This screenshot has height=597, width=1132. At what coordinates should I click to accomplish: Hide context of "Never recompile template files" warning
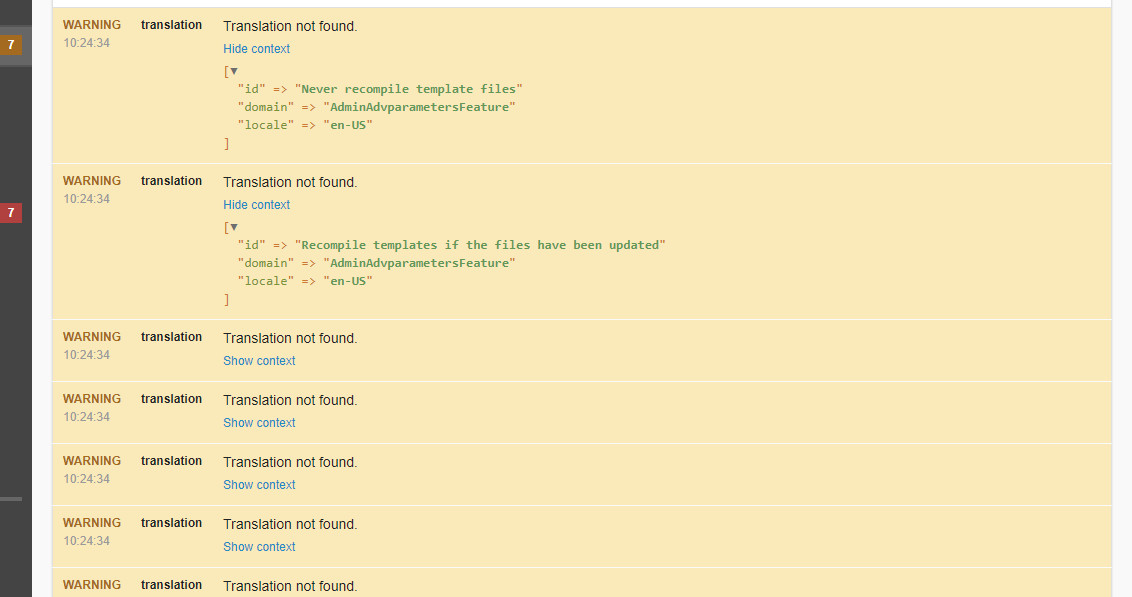256,49
